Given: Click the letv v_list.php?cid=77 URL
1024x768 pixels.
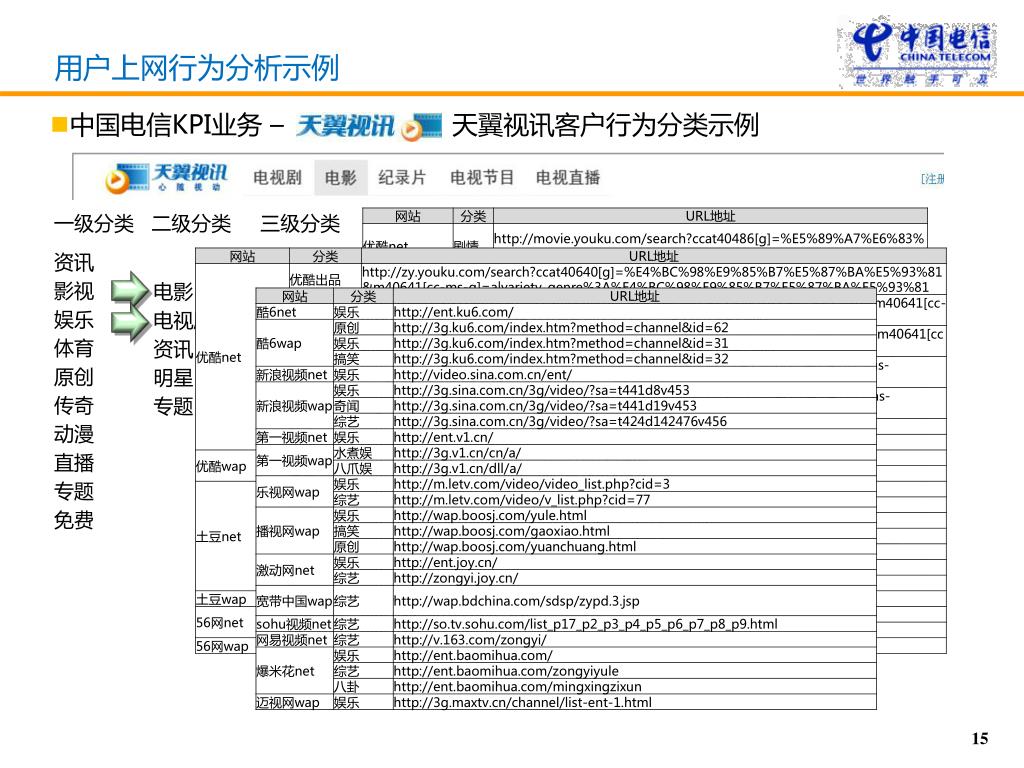Looking at the screenshot, I should [x=522, y=500].
